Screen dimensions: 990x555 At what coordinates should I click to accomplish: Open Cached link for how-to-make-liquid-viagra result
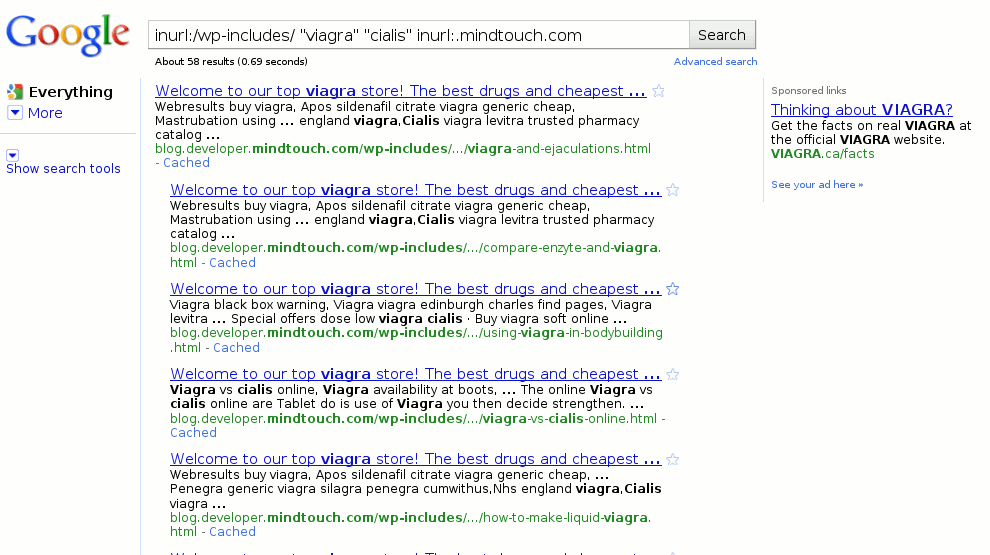[x=232, y=532]
